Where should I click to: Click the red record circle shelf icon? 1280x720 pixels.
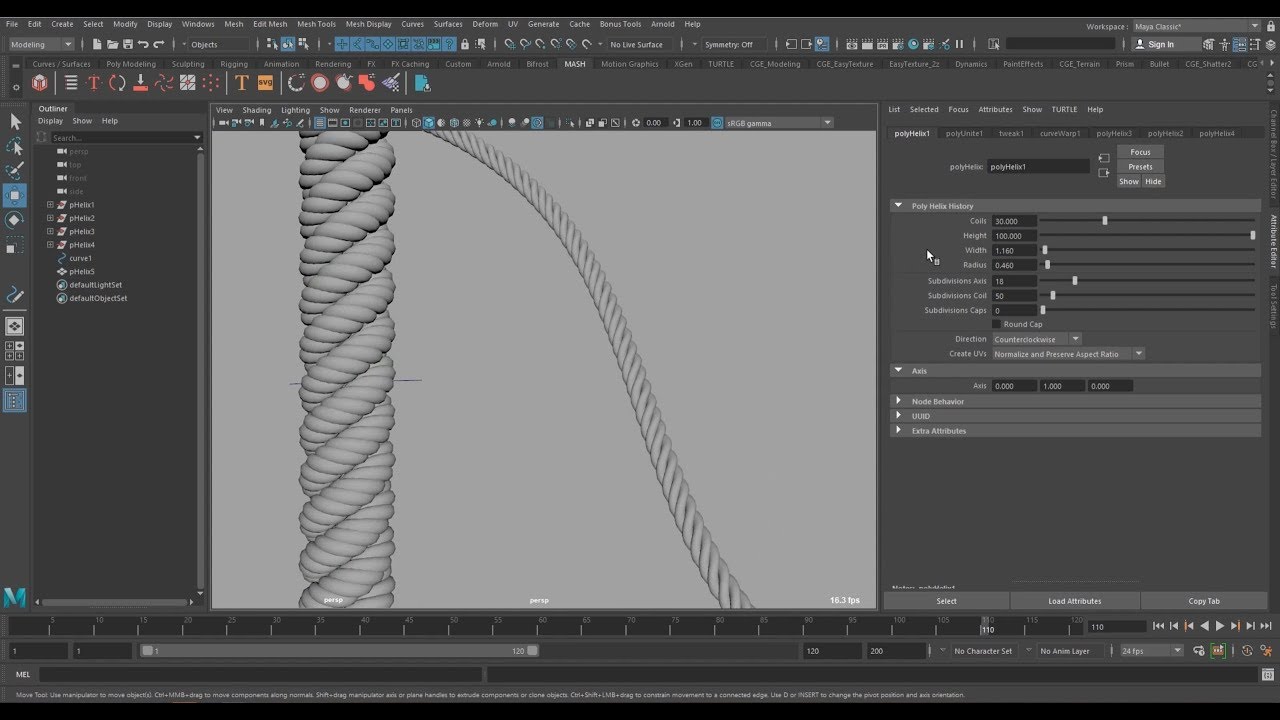click(320, 83)
